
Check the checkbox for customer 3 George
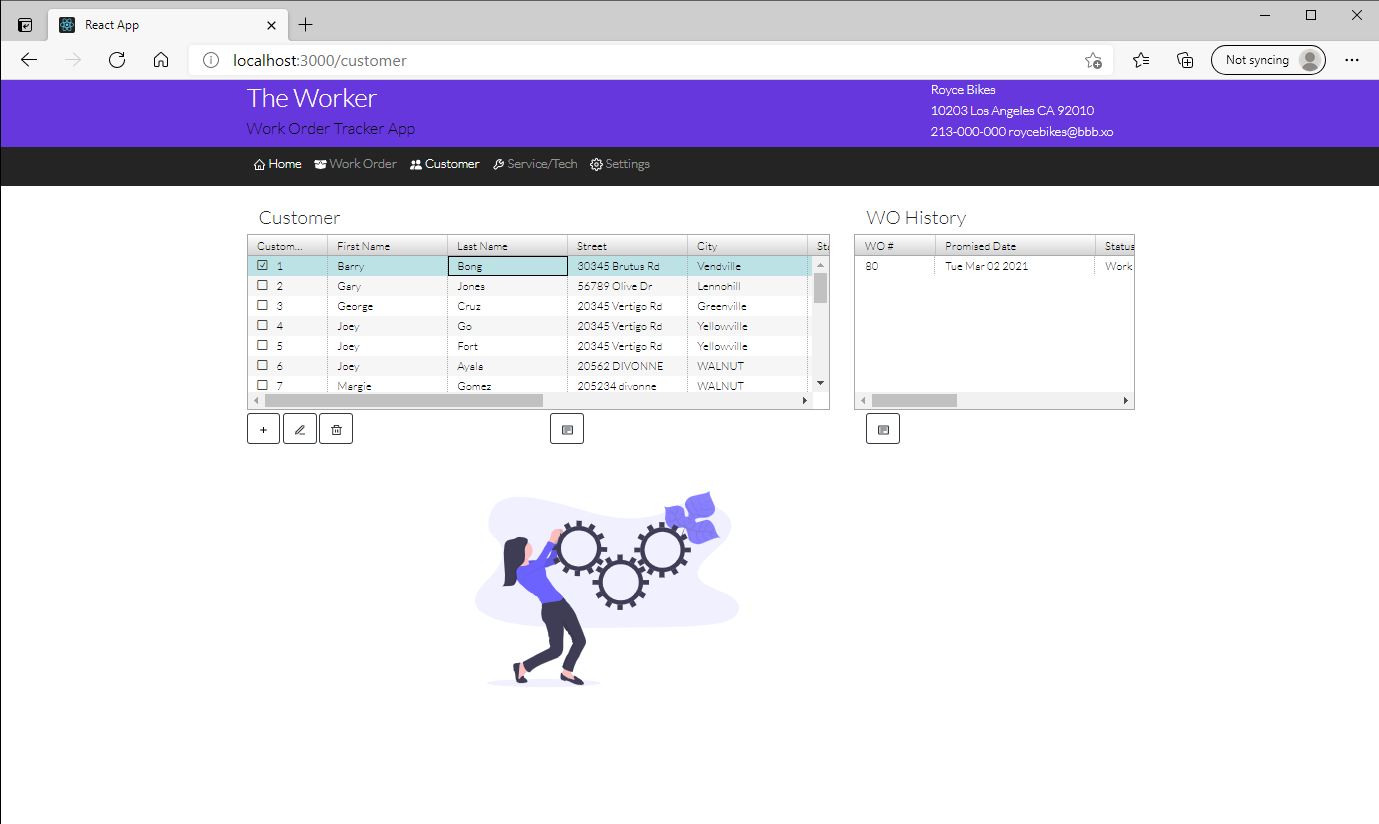pyautogui.click(x=262, y=306)
